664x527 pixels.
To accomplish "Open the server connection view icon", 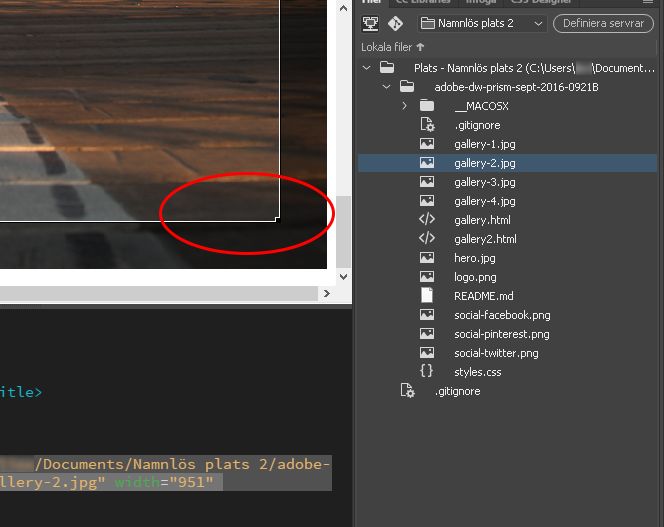I will pyautogui.click(x=371, y=23).
